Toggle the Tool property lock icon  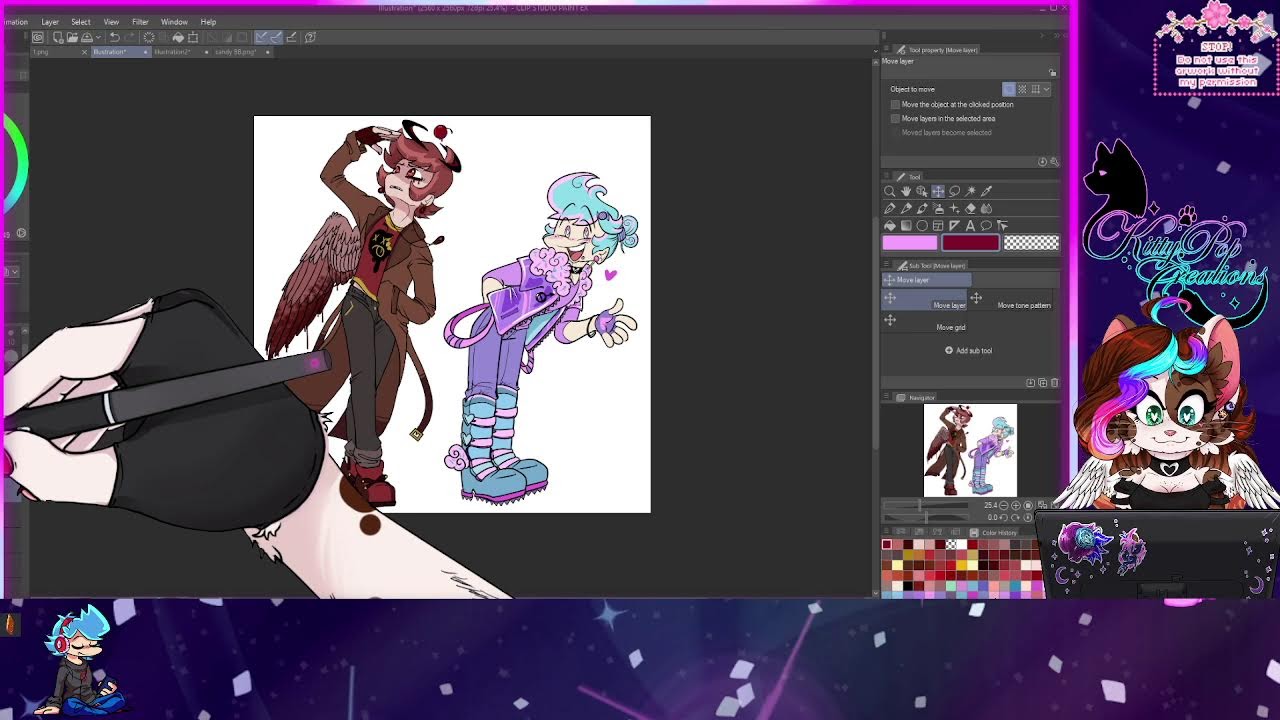pyautogui.click(x=1052, y=72)
